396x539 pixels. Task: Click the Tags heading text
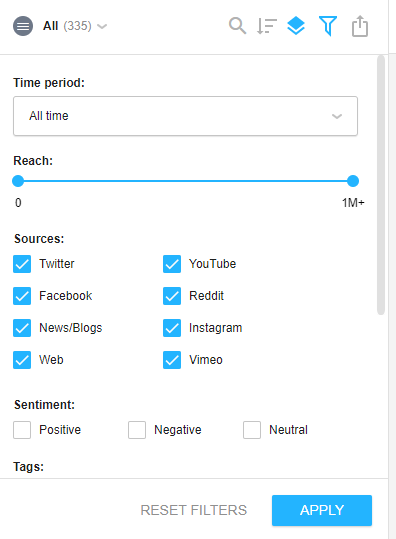29,467
